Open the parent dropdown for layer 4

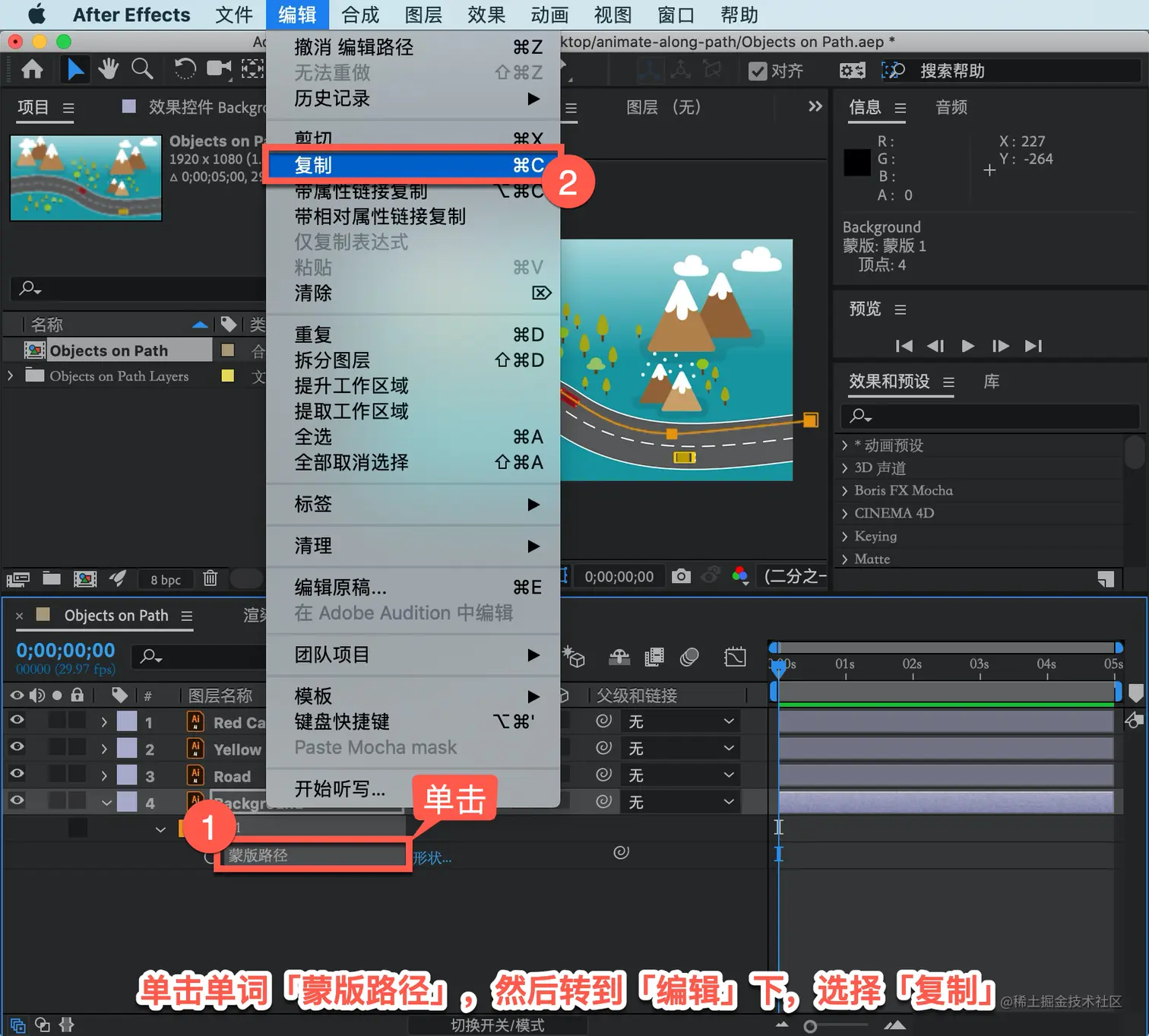[x=680, y=802]
